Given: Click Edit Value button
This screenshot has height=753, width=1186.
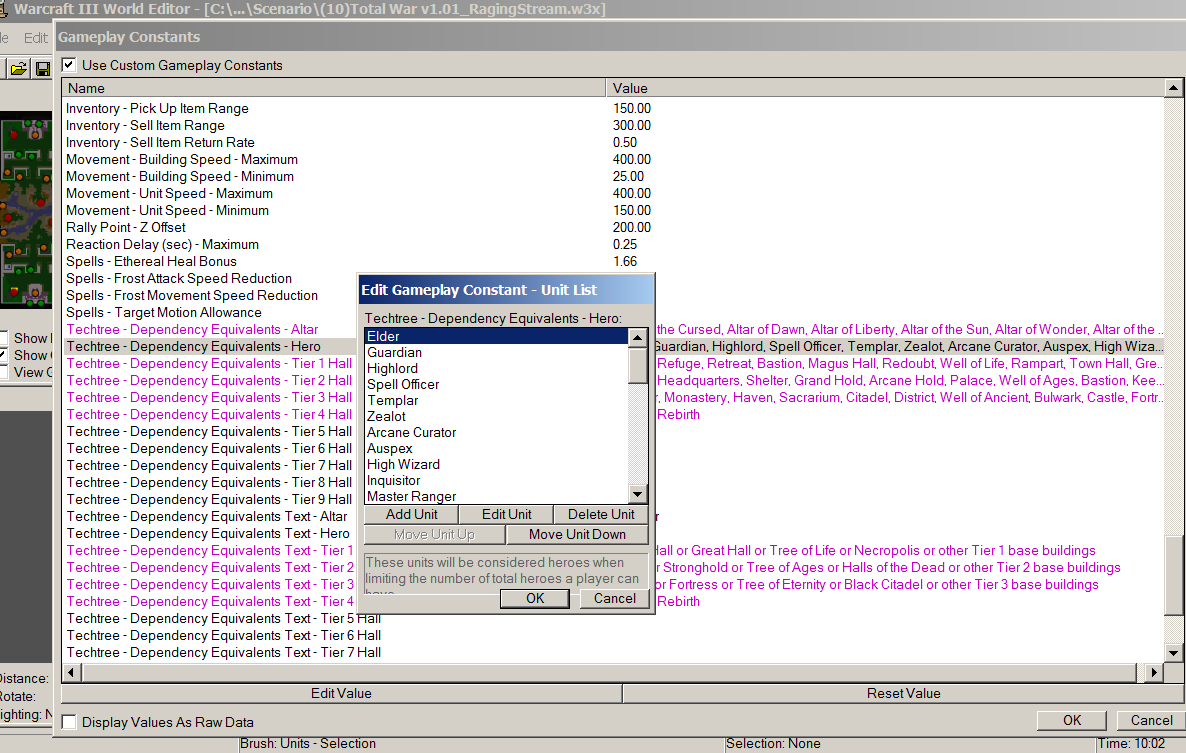Looking at the screenshot, I should 341,693.
